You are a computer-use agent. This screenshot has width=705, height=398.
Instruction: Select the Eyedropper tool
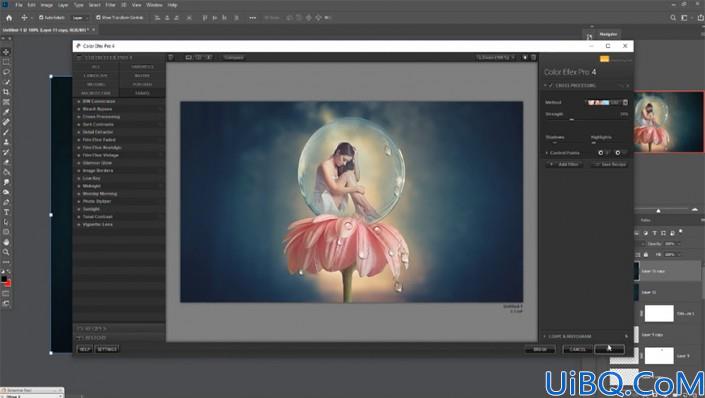click(6, 112)
